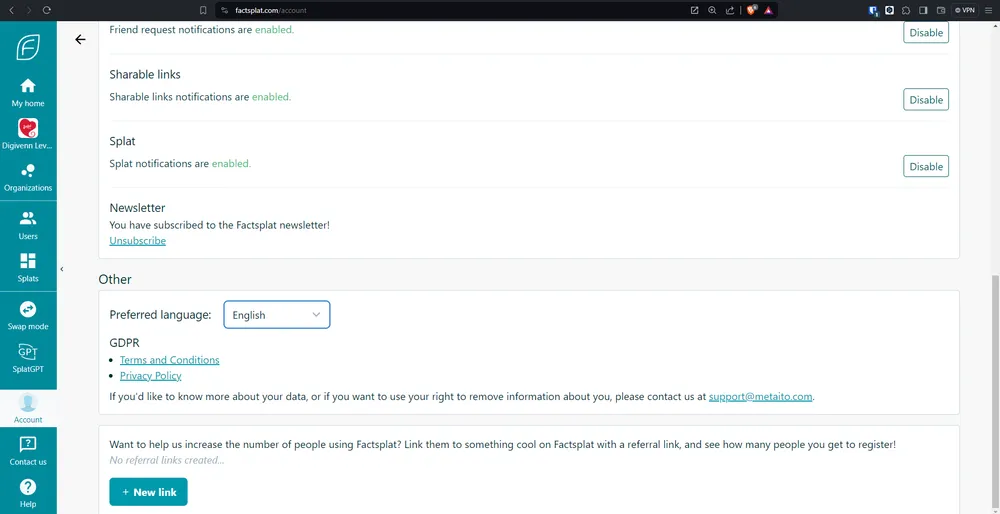Disable friend request notifications

coord(925,33)
